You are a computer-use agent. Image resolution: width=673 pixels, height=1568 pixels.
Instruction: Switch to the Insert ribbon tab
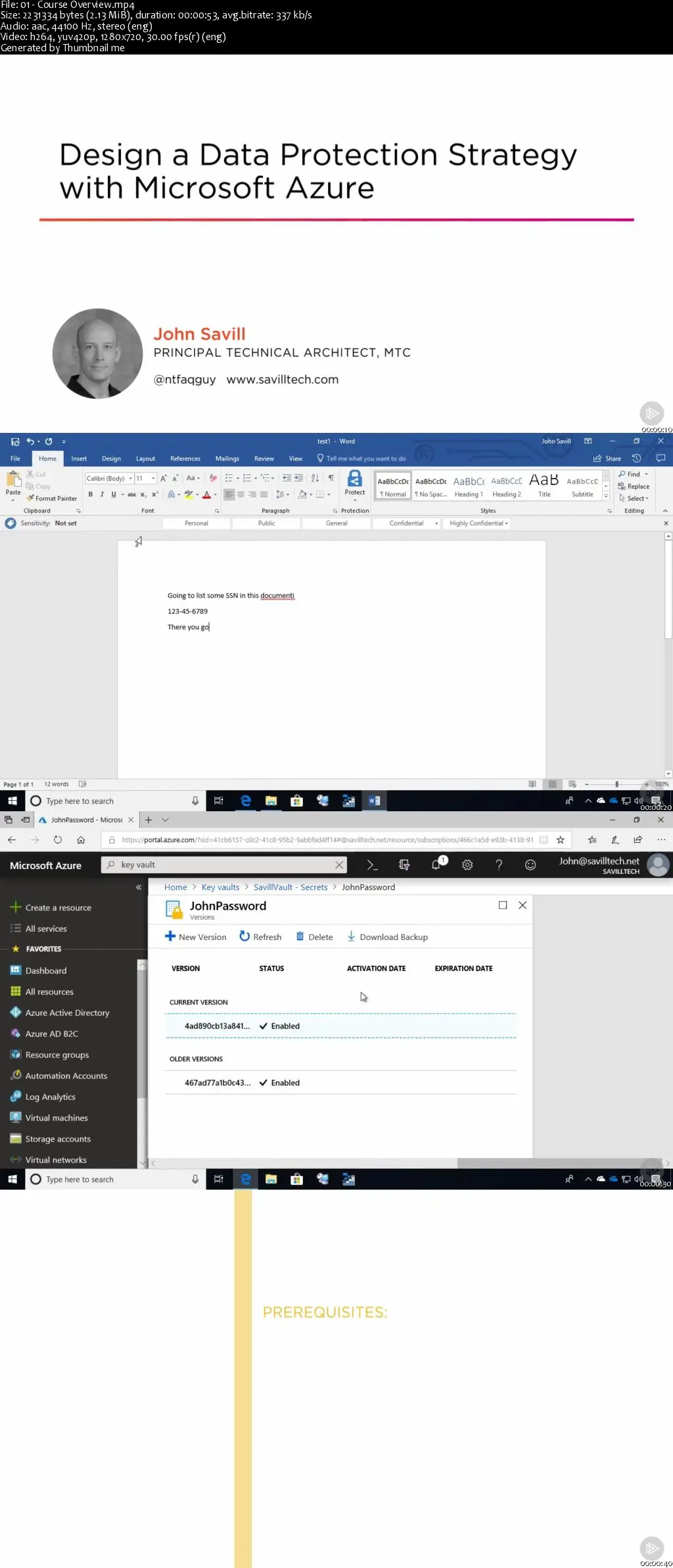[79, 459]
